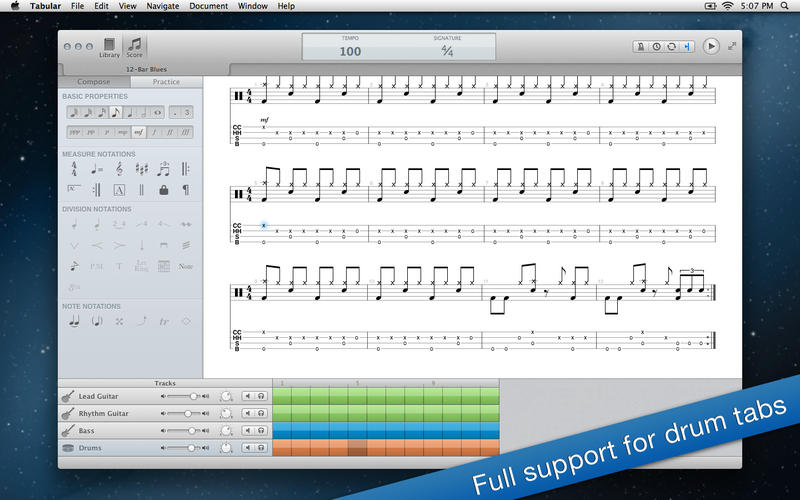The height and width of the screenshot is (500, 800).
Task: Select the whole note duration
Action: (158, 112)
